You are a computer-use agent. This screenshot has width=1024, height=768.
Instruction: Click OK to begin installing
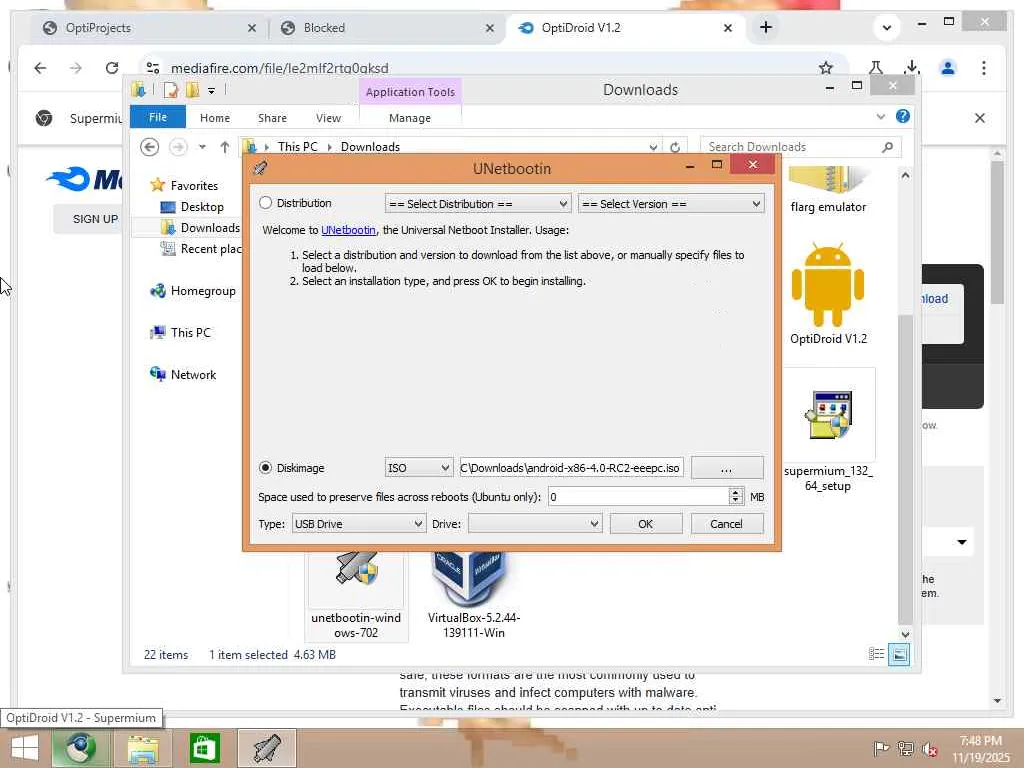click(645, 524)
